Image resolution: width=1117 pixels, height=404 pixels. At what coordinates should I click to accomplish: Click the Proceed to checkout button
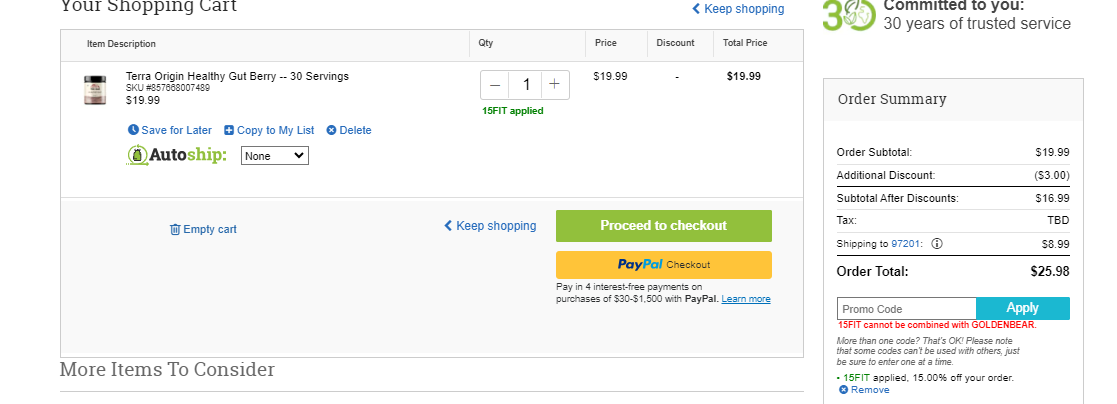tap(663, 226)
